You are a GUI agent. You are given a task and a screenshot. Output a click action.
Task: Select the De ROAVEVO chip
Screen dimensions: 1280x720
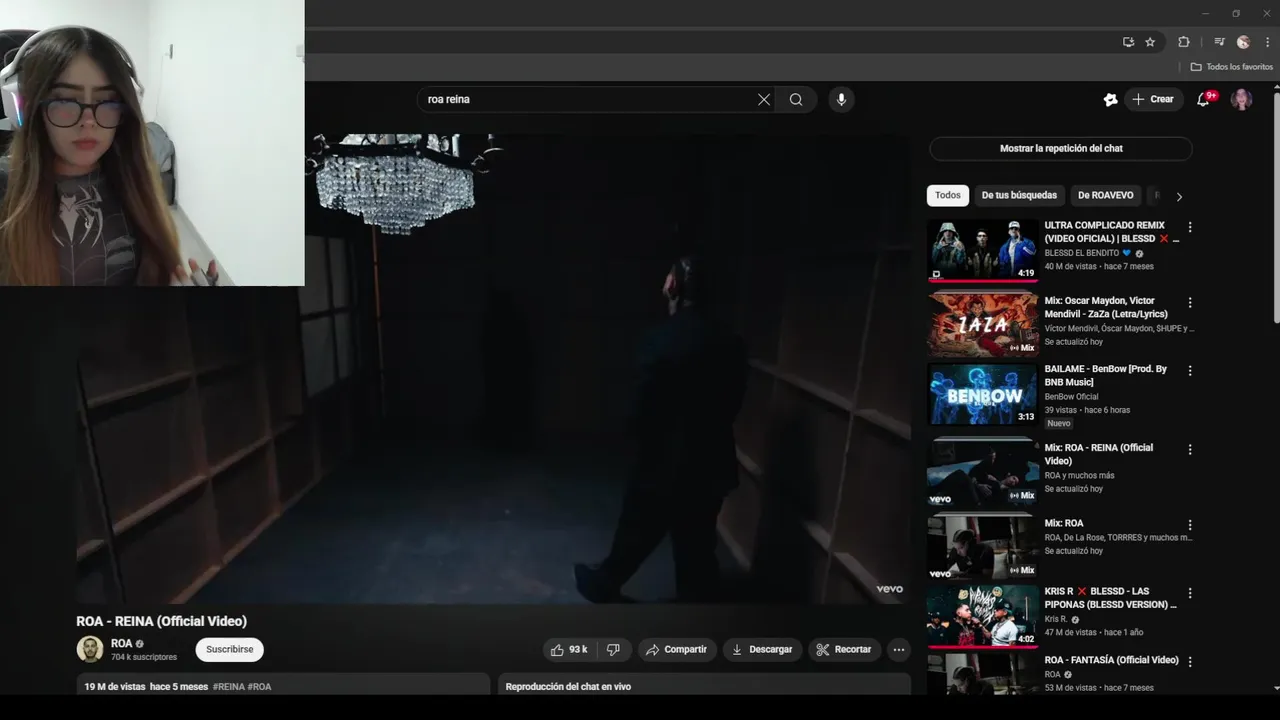1106,196
